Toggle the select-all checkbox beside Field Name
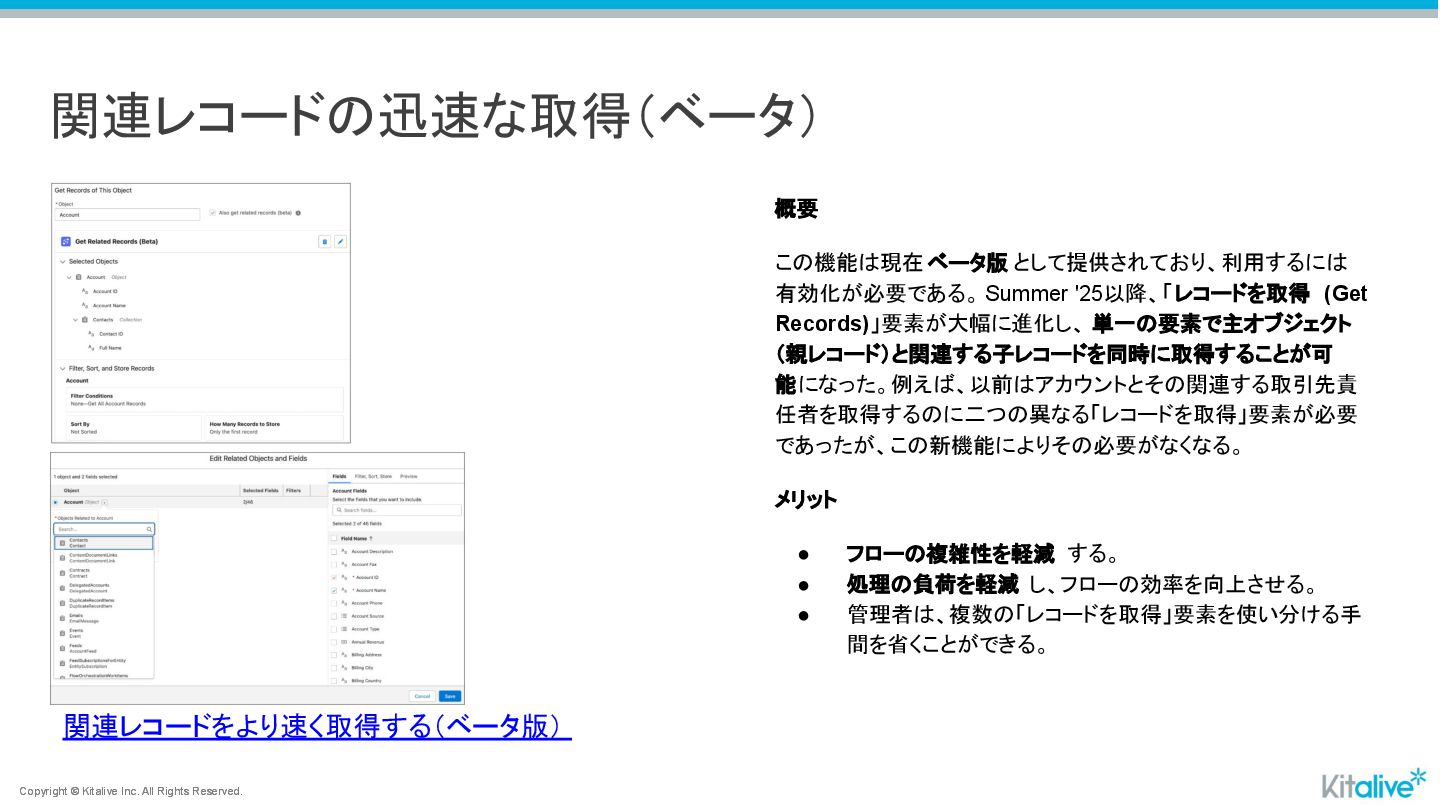 point(334,538)
